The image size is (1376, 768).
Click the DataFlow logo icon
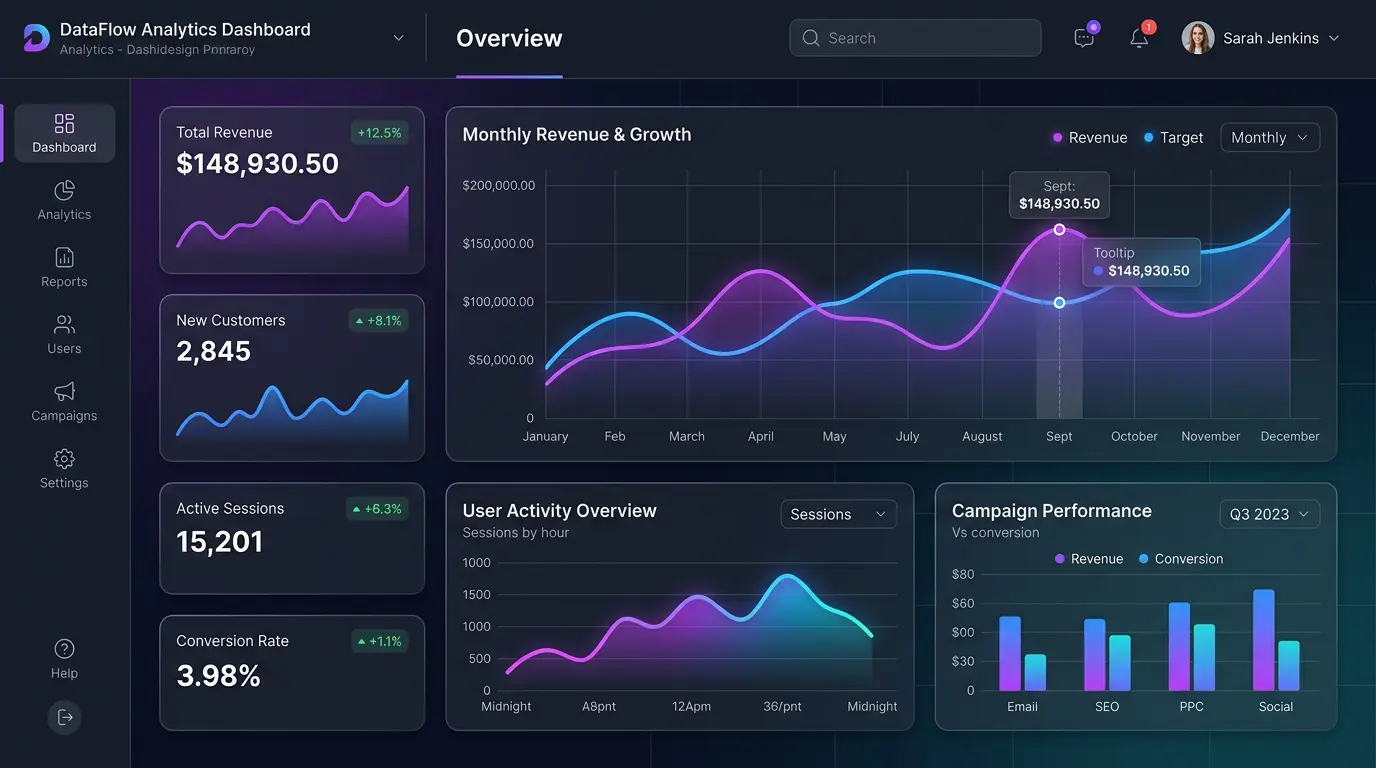(36, 38)
